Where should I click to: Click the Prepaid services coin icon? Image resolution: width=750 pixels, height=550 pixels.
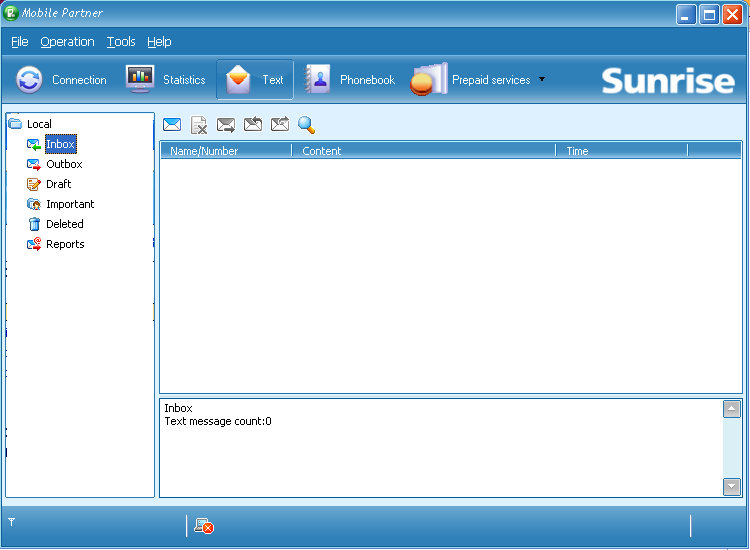(x=429, y=79)
